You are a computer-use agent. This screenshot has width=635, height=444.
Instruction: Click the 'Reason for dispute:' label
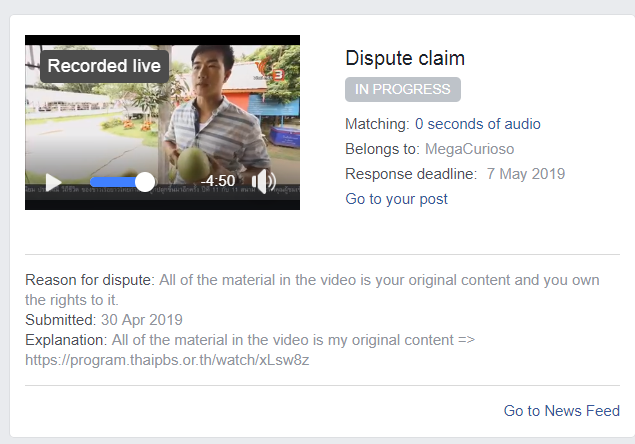[x=90, y=280]
